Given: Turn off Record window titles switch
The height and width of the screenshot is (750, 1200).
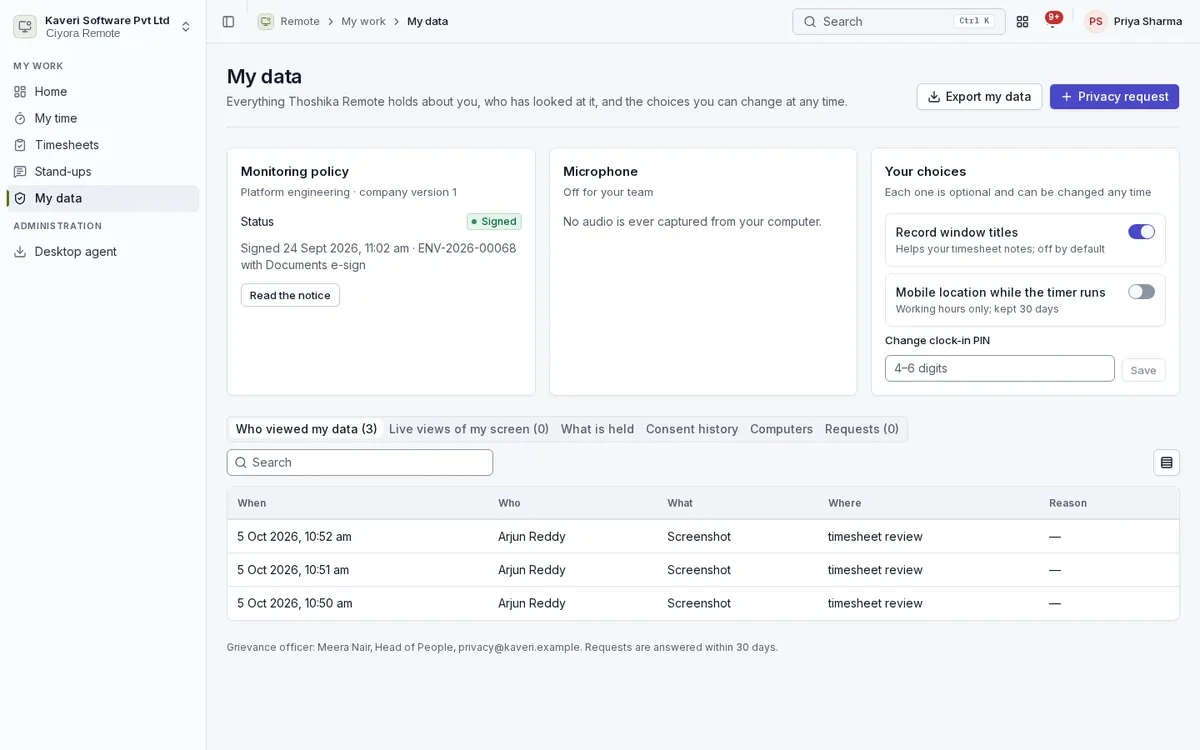Looking at the screenshot, I should 1141,231.
